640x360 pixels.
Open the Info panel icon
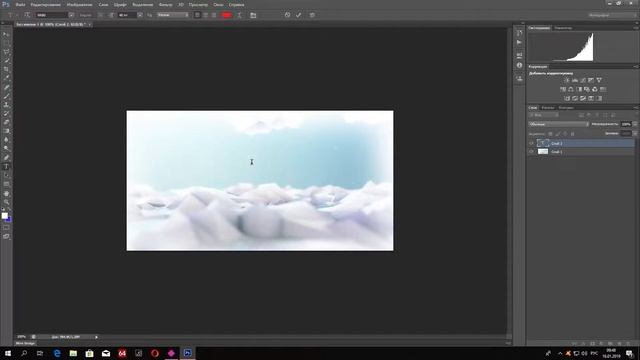[x=519, y=65]
